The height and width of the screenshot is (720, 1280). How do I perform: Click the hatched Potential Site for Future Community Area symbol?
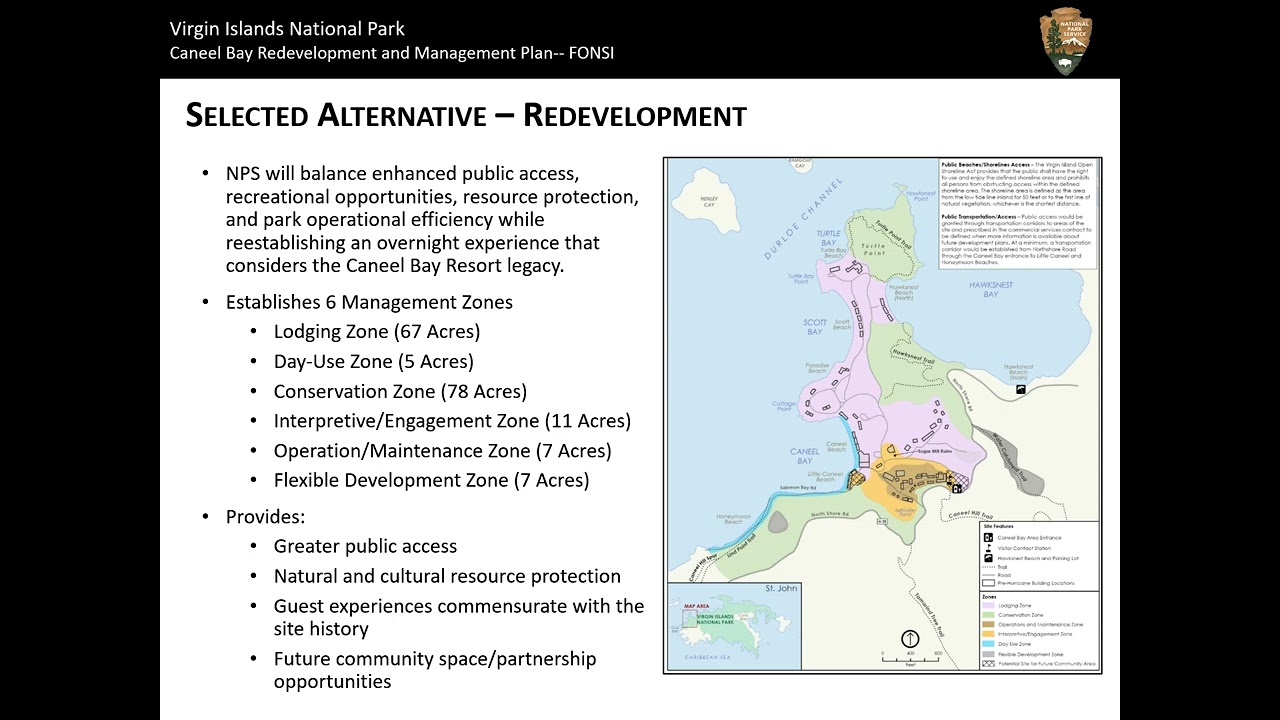pos(988,663)
